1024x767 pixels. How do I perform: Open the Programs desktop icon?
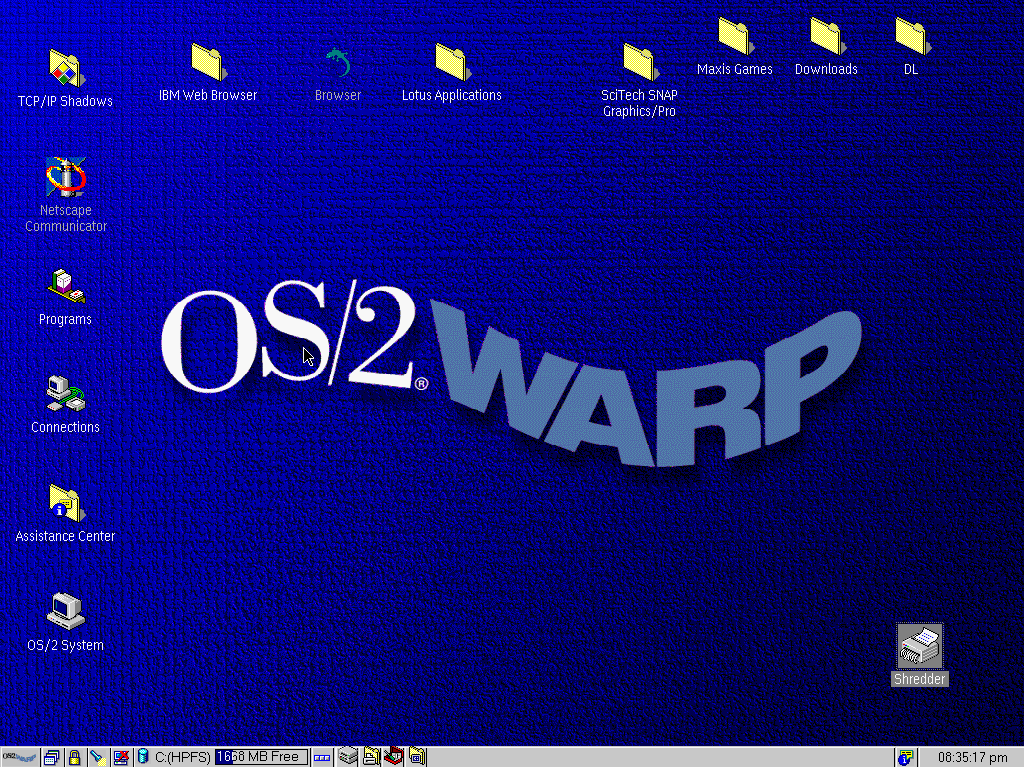click(x=66, y=286)
